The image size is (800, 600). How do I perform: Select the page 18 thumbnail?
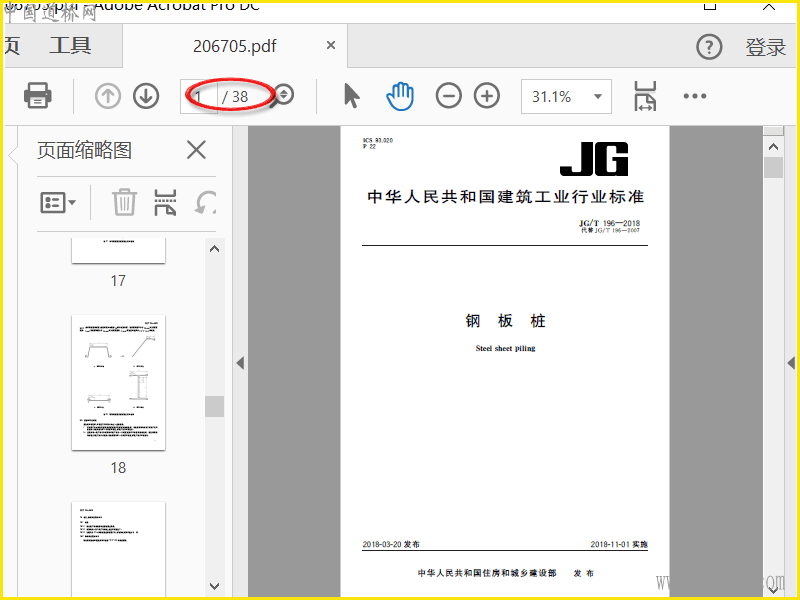click(x=118, y=383)
